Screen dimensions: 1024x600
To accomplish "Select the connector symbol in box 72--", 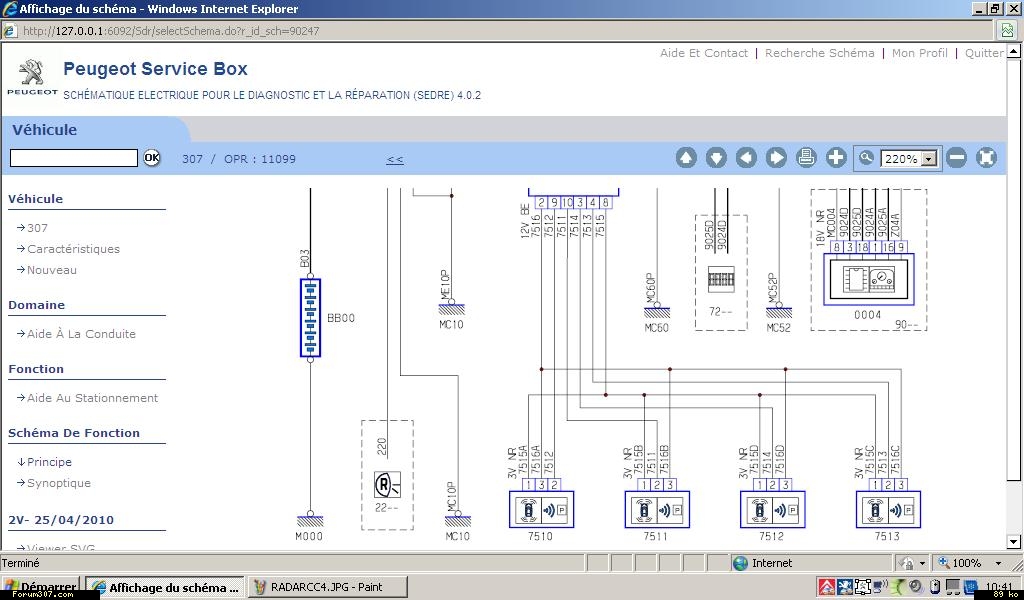I will (721, 279).
